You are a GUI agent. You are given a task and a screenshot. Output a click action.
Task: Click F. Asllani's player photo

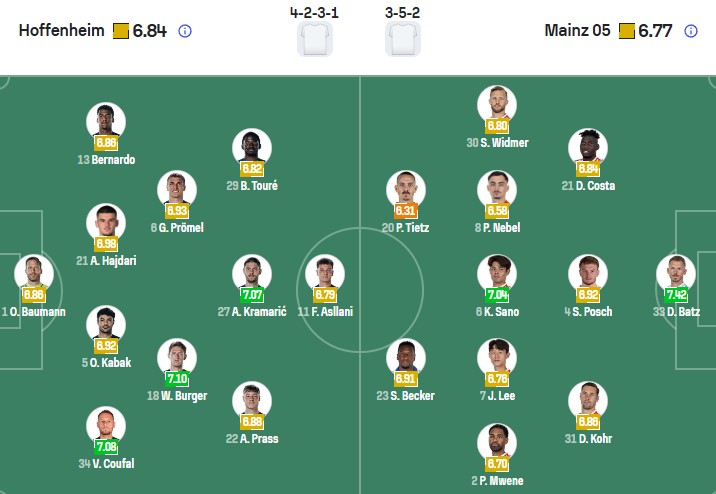(x=323, y=272)
